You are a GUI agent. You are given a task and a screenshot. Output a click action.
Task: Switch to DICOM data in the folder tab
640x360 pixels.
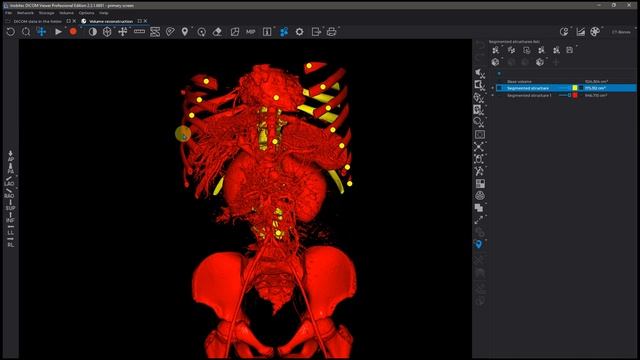(38, 21)
